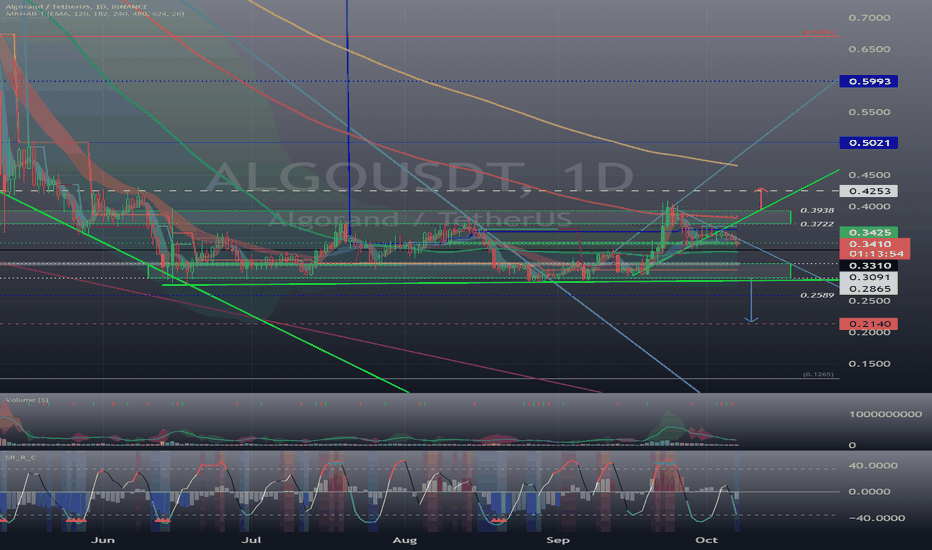The image size is (932, 550).
Task: Click 0.4000 on the price axis
Action: coord(869,207)
